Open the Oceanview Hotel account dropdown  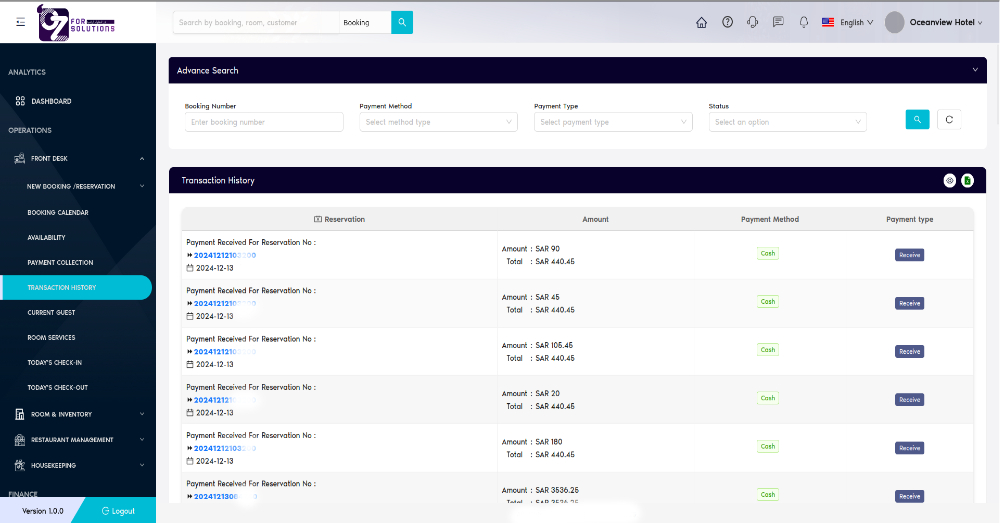pyautogui.click(x=946, y=22)
